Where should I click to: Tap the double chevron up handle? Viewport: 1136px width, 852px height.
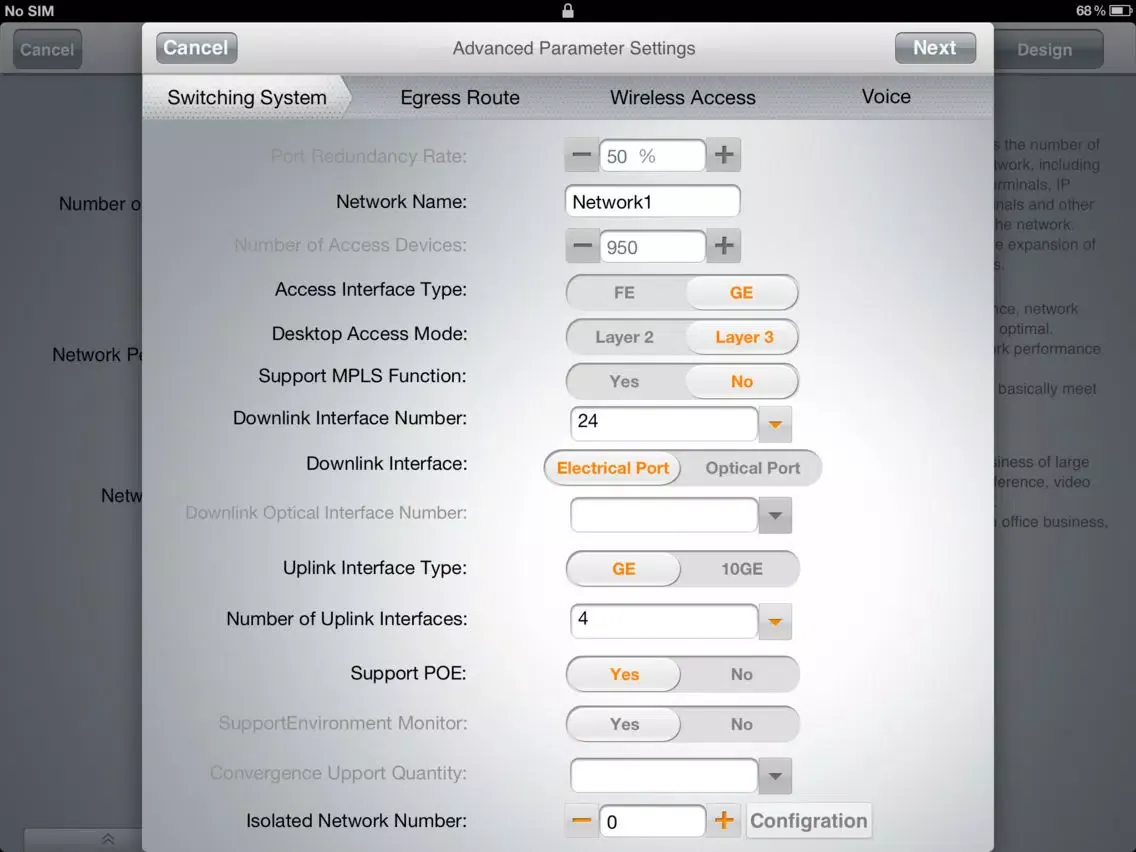(x=108, y=839)
